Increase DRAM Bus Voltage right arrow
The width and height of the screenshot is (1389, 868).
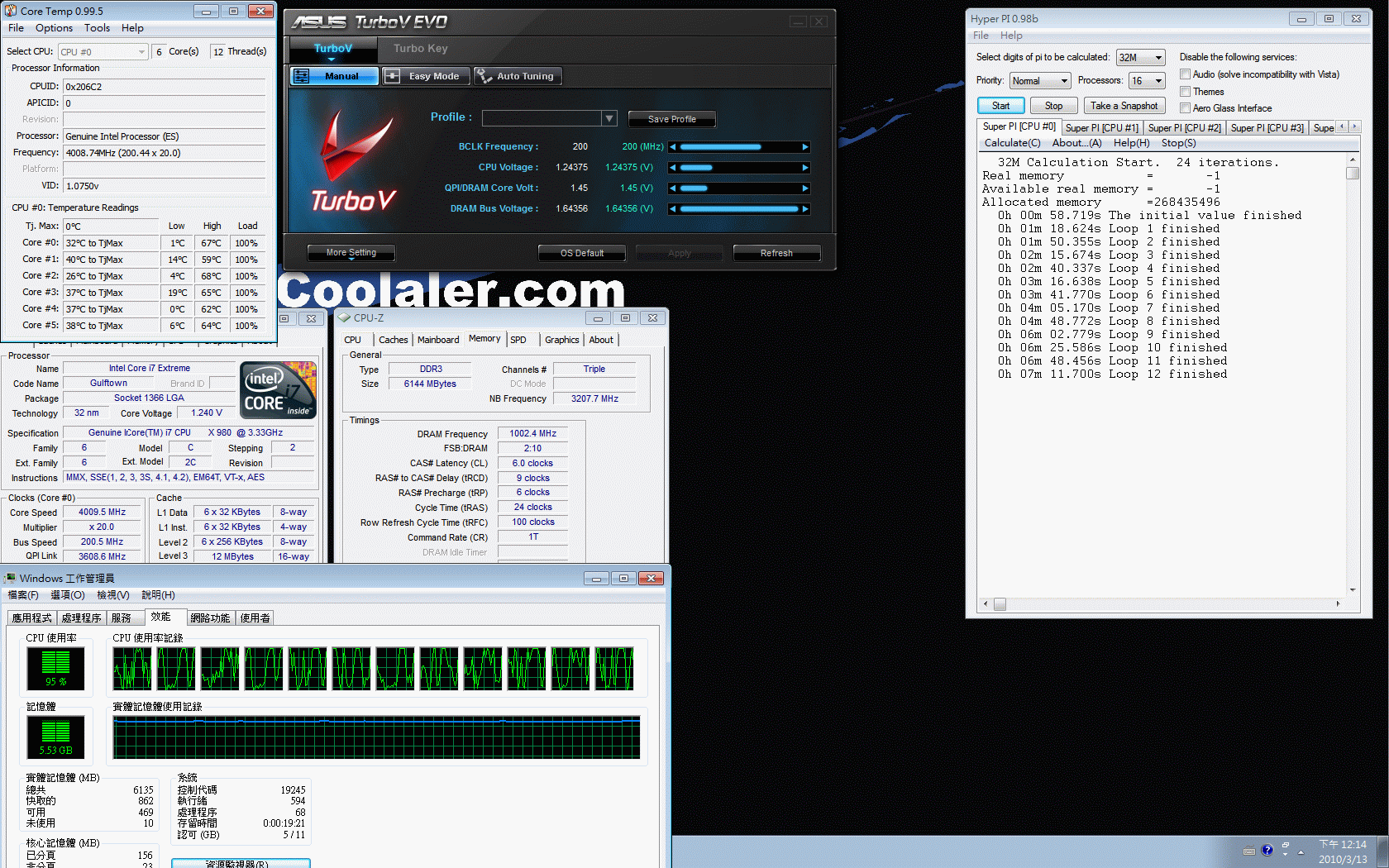pyautogui.click(x=805, y=209)
